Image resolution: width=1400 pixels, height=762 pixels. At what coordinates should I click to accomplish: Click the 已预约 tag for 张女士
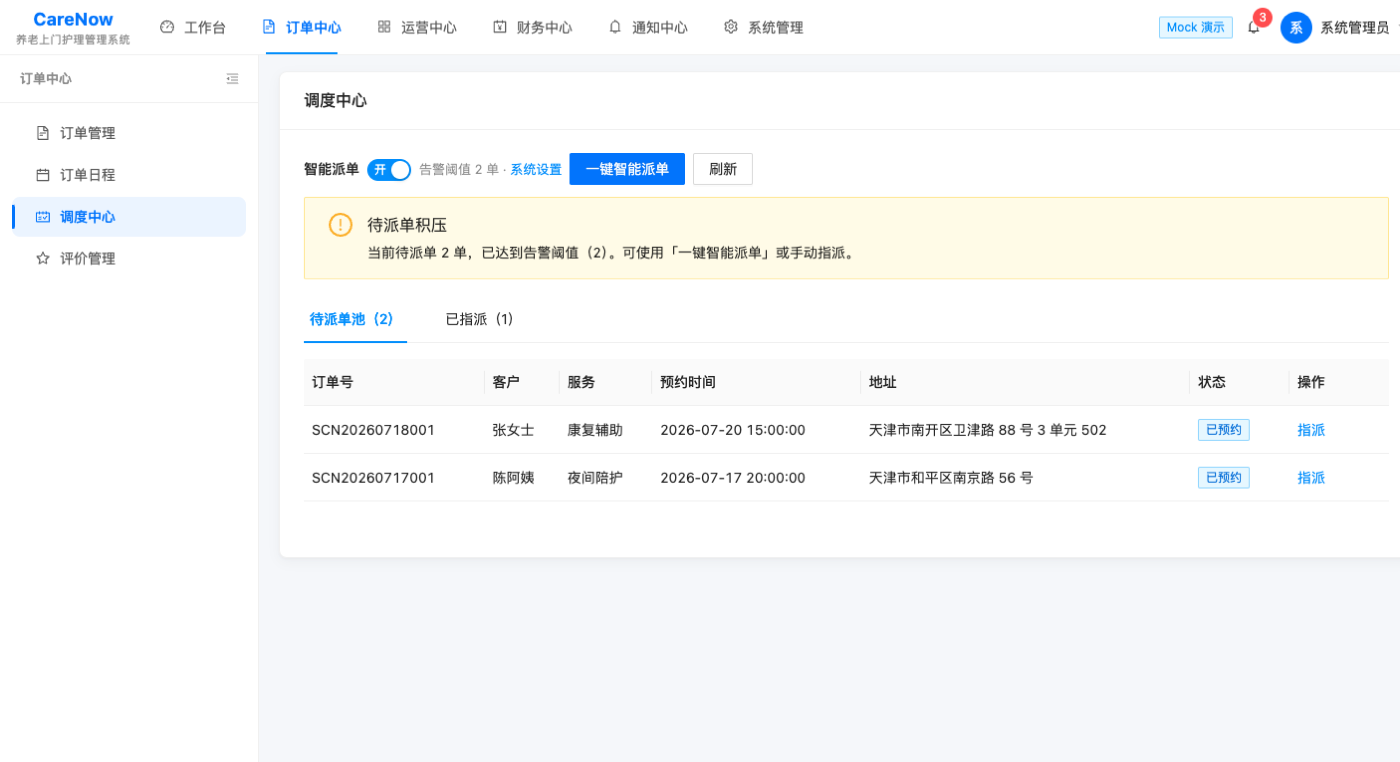point(1224,430)
